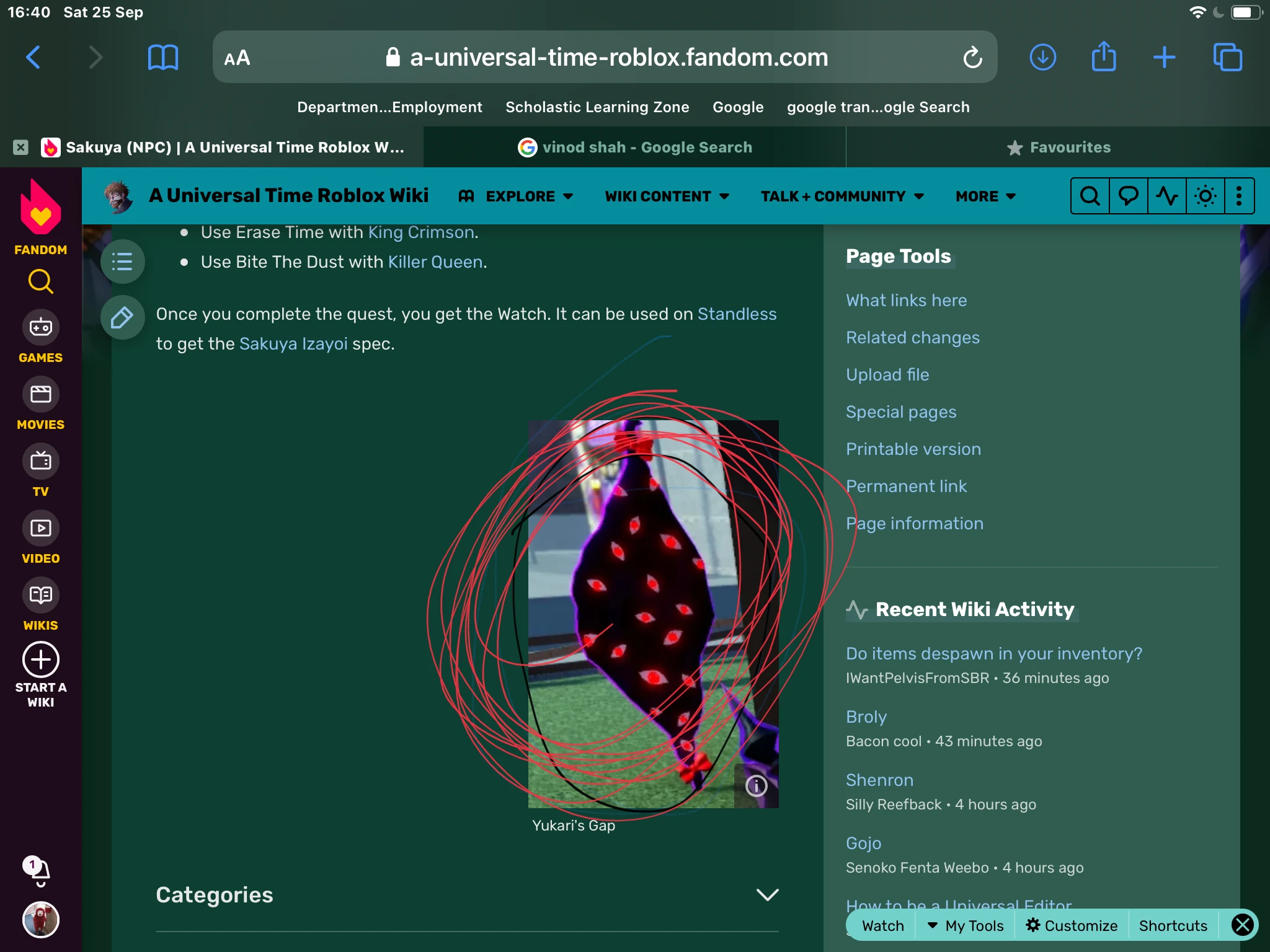Open the What links here link
This screenshot has width=1270, height=952.
(x=906, y=301)
